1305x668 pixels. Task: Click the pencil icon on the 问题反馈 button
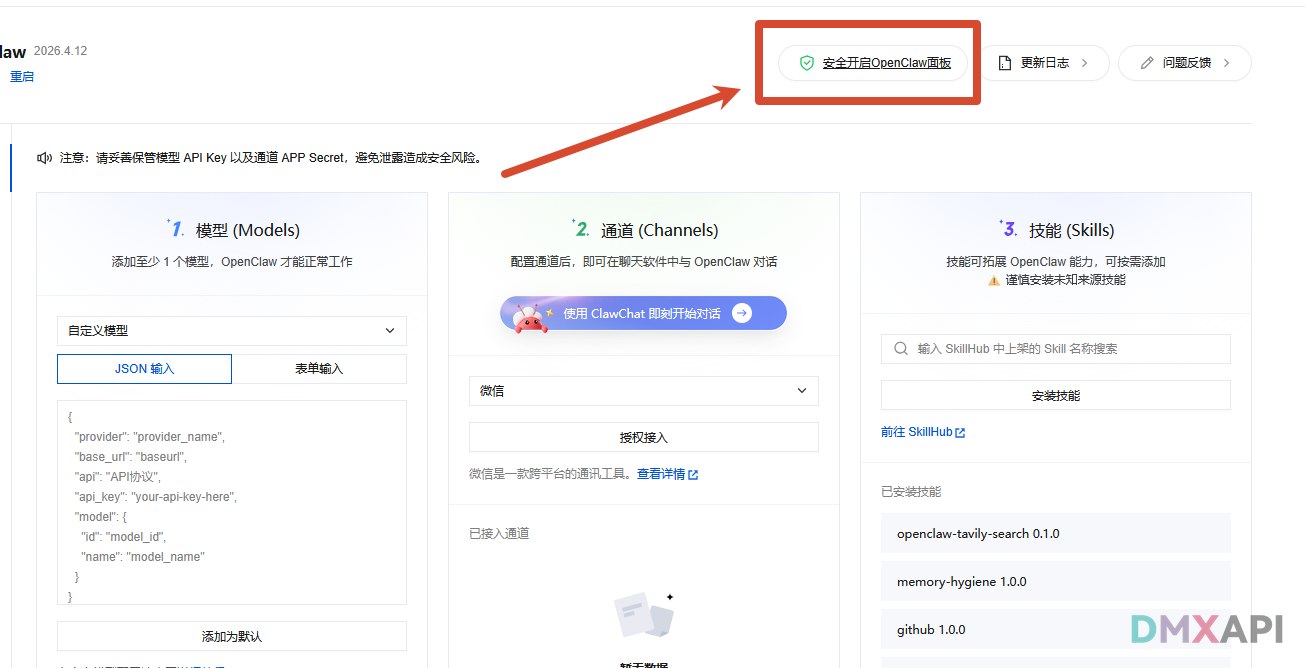point(1146,62)
